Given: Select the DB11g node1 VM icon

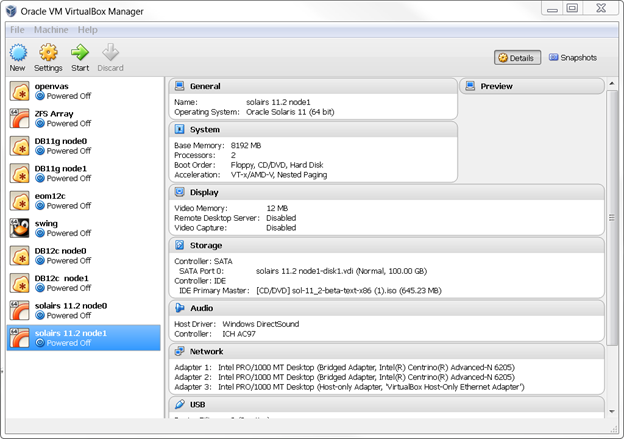Looking at the screenshot, I should (x=20, y=174).
